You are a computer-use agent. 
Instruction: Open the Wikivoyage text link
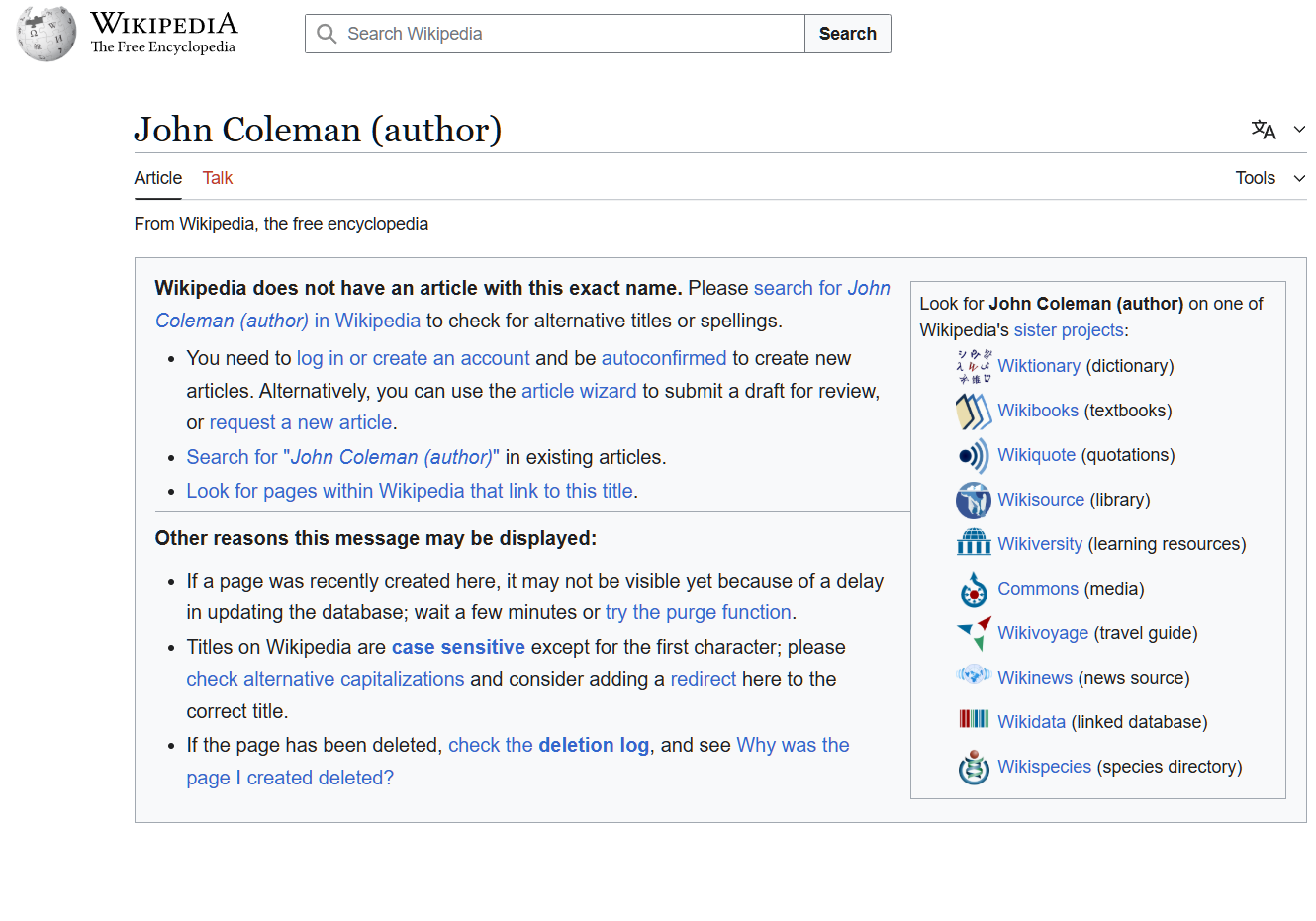(x=1043, y=633)
